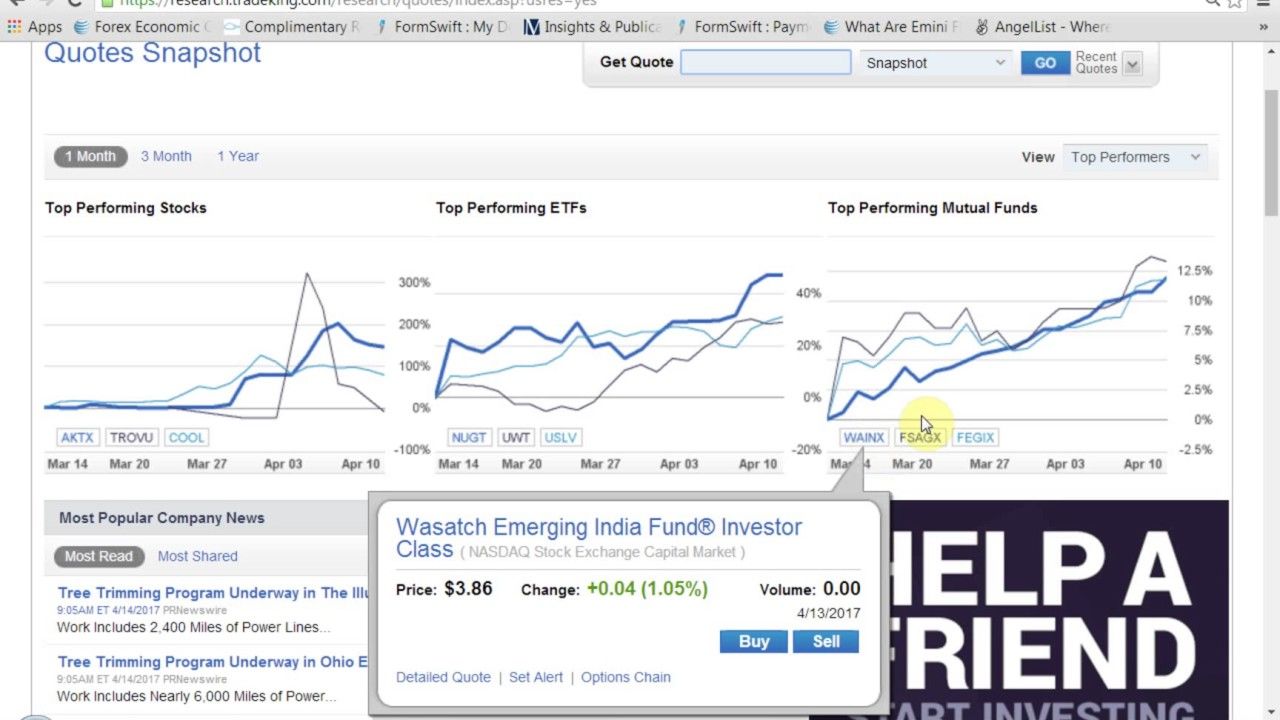The width and height of the screenshot is (1280, 720).
Task: Open the Top Performers view dropdown
Action: 1135,157
